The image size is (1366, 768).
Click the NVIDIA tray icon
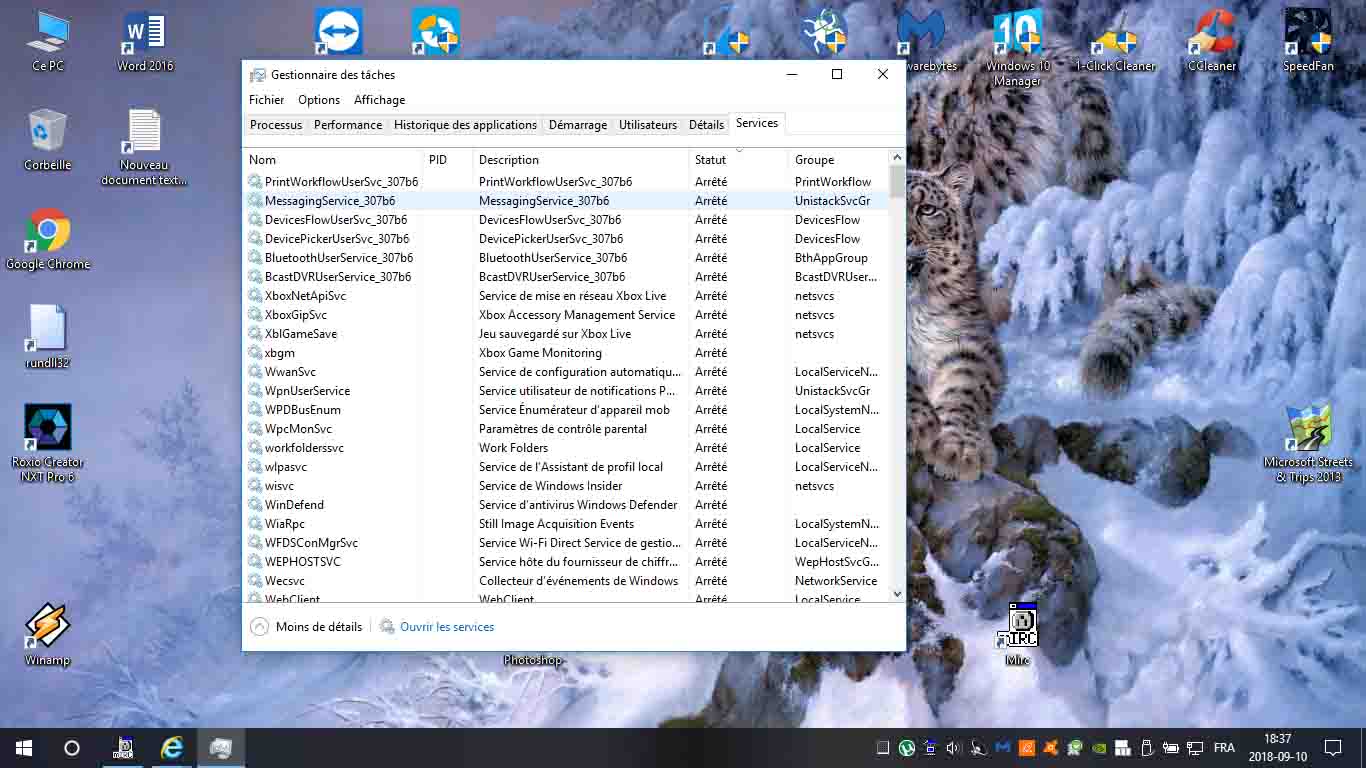coord(1098,748)
